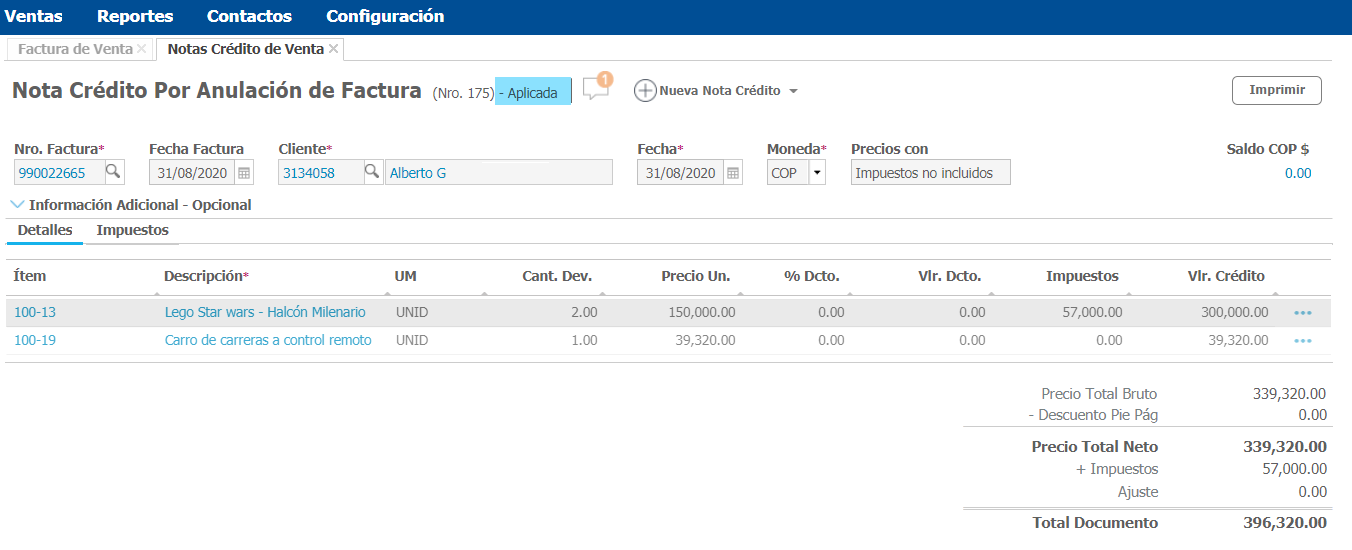Click the magnifier icon next to Nro. Factura

114,172
